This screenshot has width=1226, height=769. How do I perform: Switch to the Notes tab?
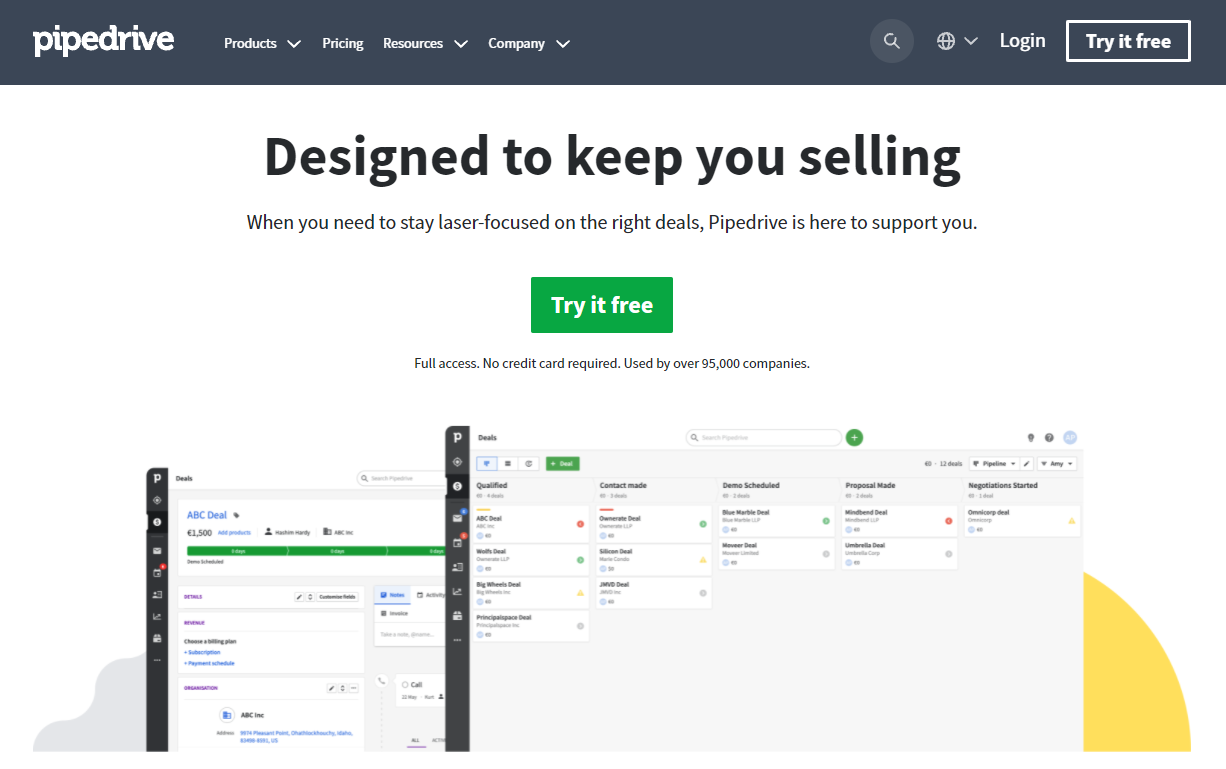tap(392, 595)
